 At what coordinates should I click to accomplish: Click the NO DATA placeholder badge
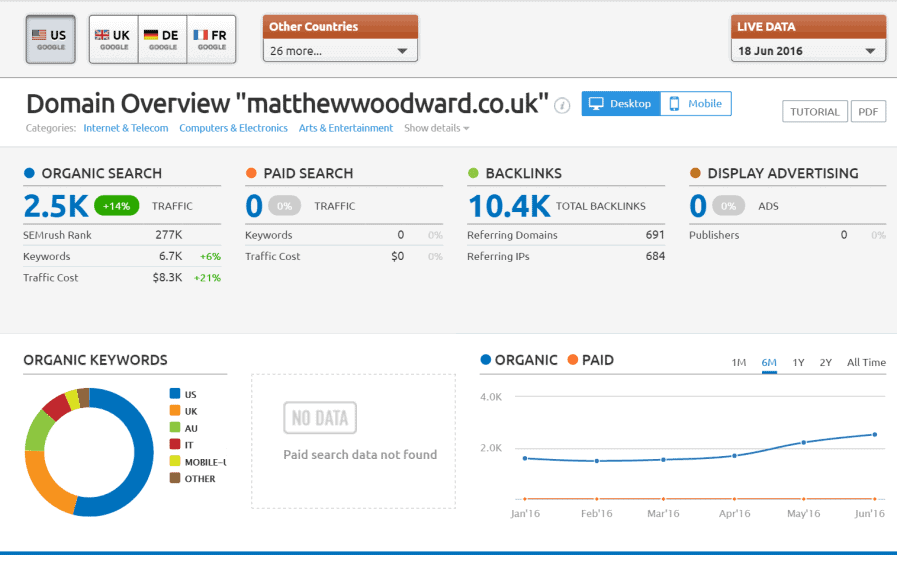pyautogui.click(x=320, y=418)
